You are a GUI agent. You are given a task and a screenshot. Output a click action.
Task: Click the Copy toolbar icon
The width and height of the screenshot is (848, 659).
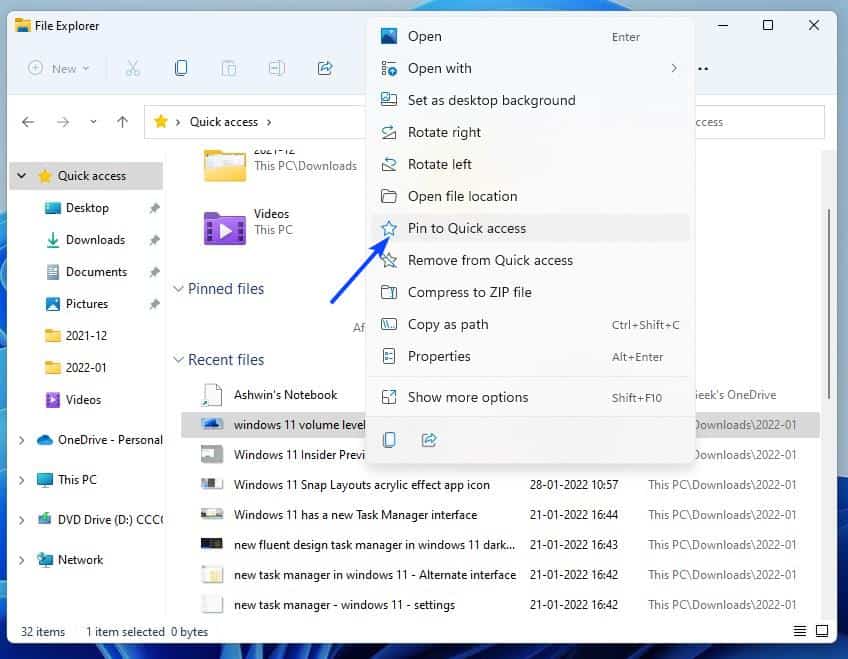[181, 68]
